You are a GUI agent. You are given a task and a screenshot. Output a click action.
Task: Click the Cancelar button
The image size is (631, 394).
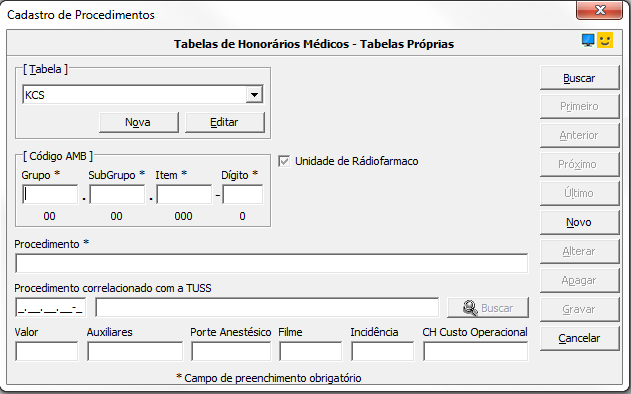tap(579, 338)
